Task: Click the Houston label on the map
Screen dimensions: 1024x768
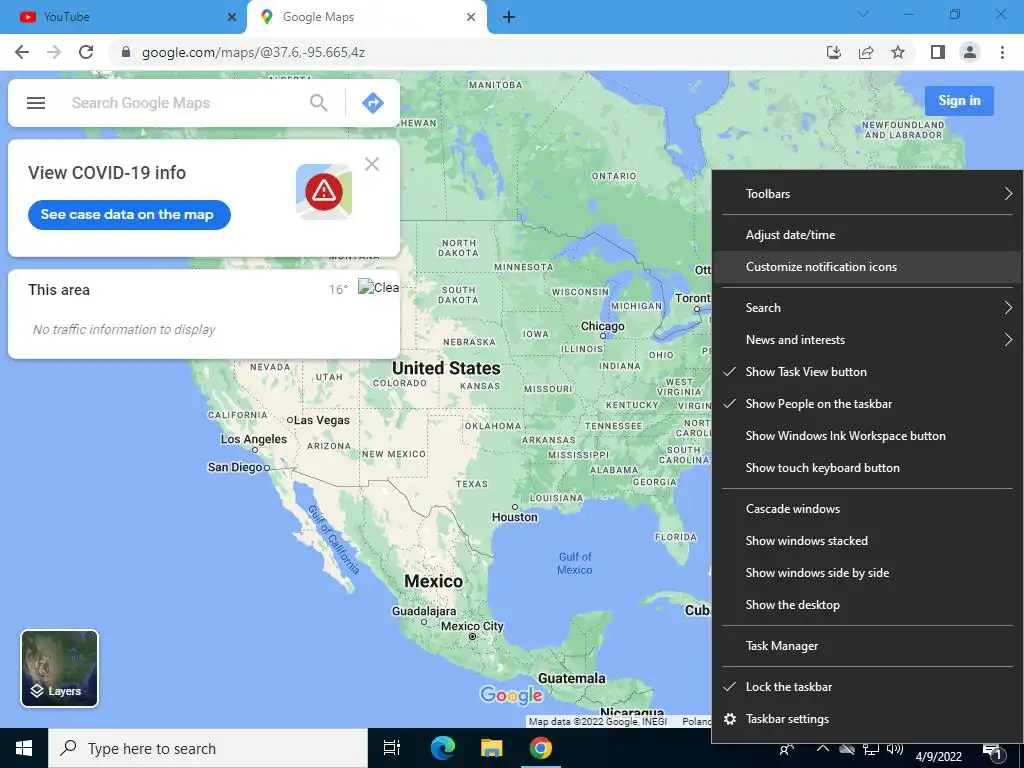Action: coord(515,517)
